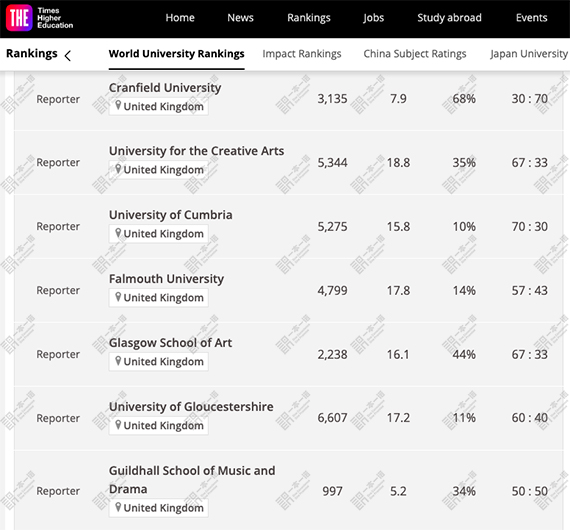Viewport: 570px width, 530px height.
Task: Open Study abroad in the top navigation
Action: [x=449, y=17]
